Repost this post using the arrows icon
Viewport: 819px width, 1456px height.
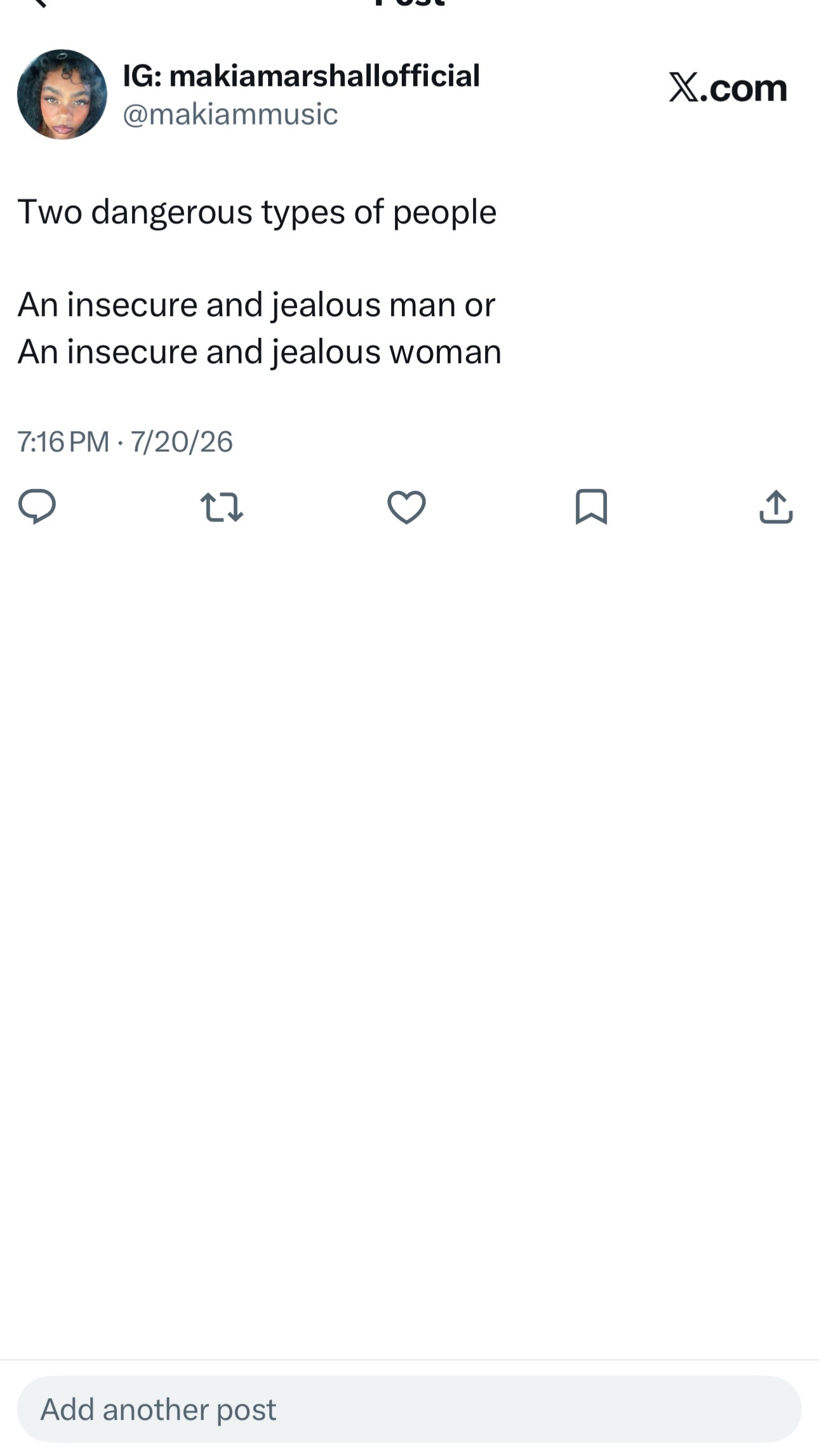point(222,507)
